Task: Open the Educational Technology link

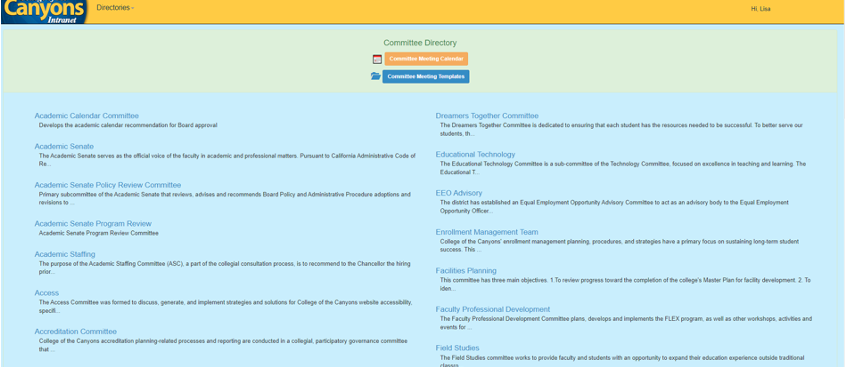Action: click(475, 154)
